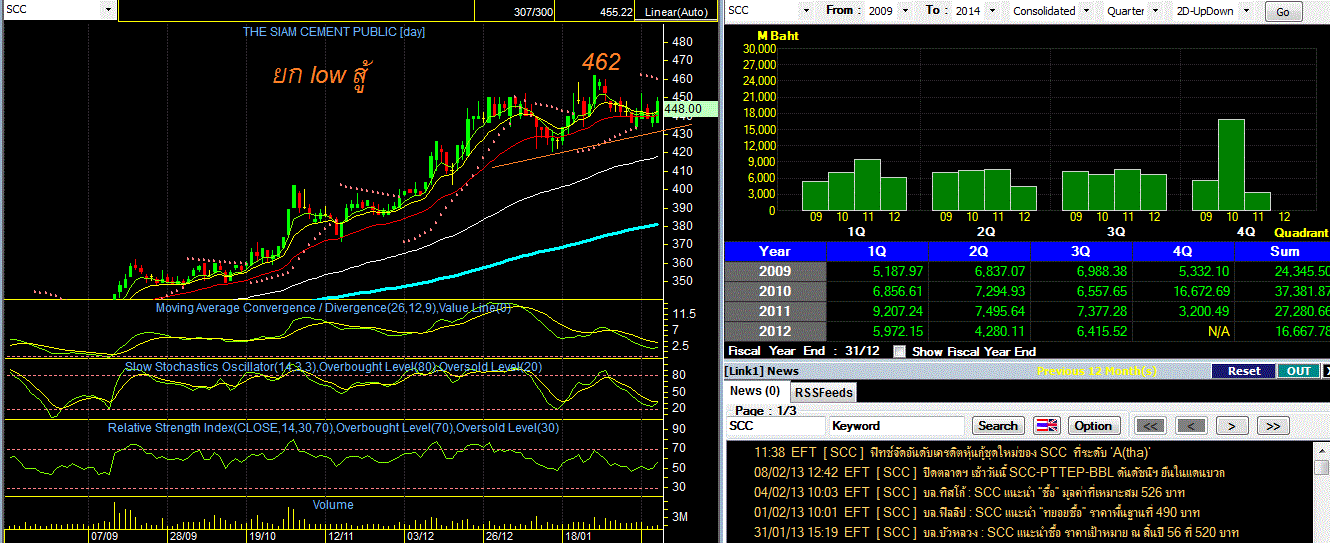Viewport: 1330px width, 543px height.
Task: Click the Previous 12 Month(s) label
Action: (1096, 371)
